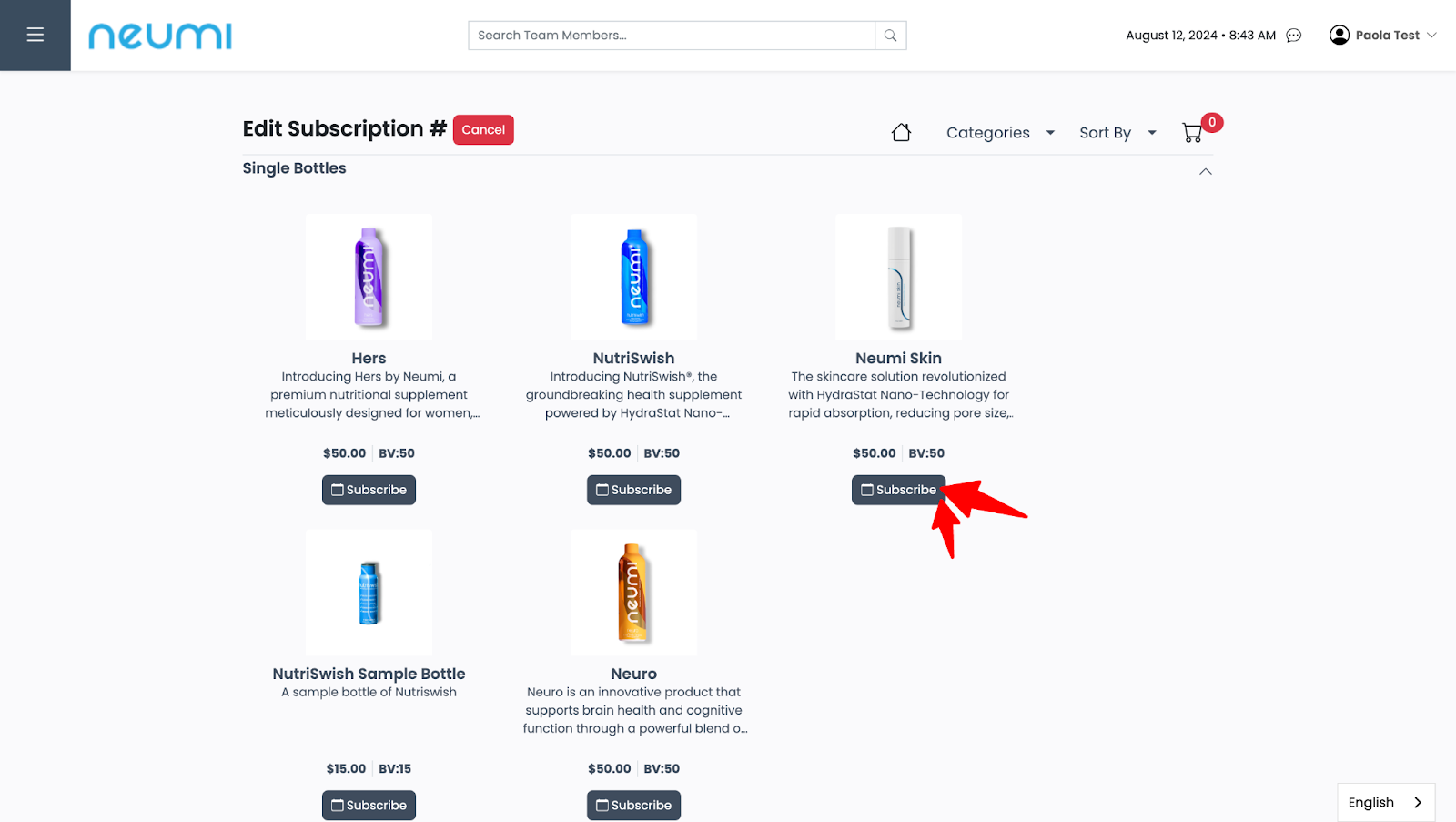1456x822 pixels.
Task: Click the user profile avatar icon
Action: (x=1339, y=36)
